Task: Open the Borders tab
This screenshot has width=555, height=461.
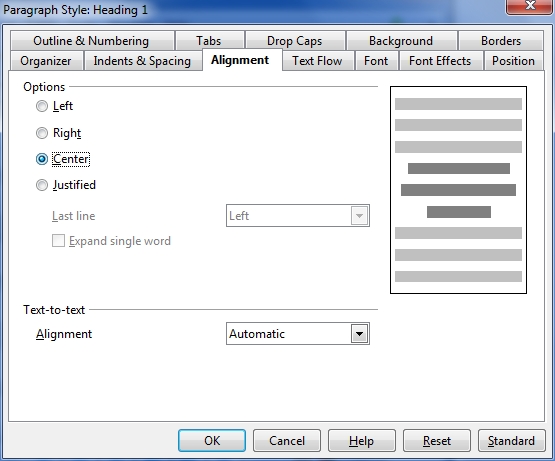Action: coord(501,41)
